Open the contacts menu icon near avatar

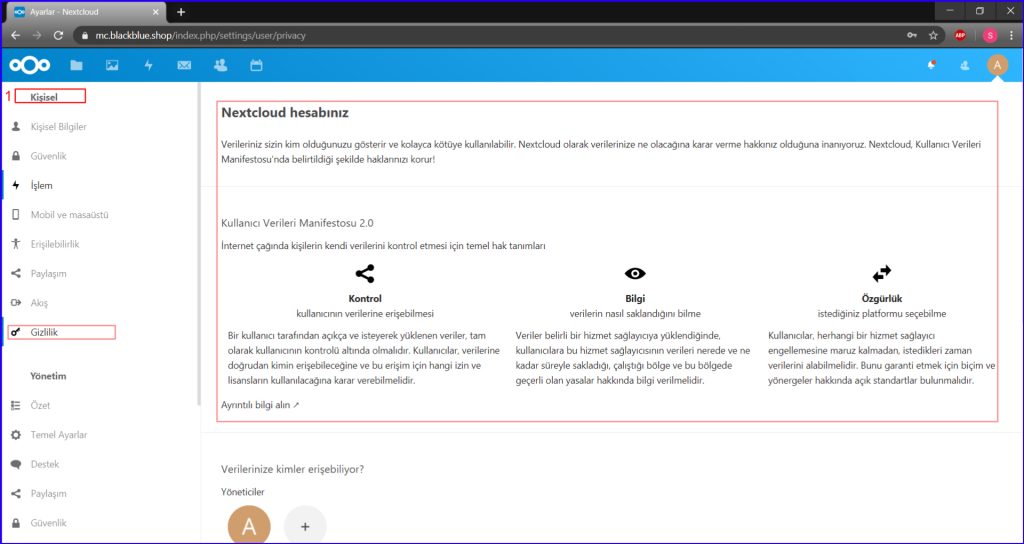coord(965,65)
